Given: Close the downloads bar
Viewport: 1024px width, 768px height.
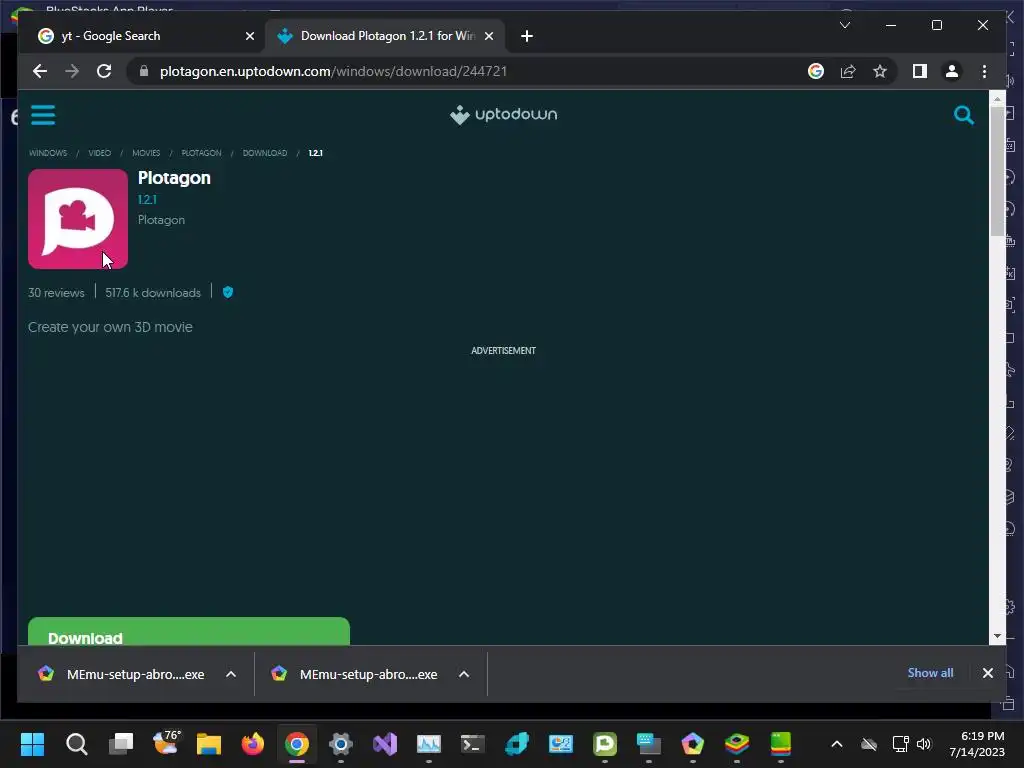Looking at the screenshot, I should [987, 673].
